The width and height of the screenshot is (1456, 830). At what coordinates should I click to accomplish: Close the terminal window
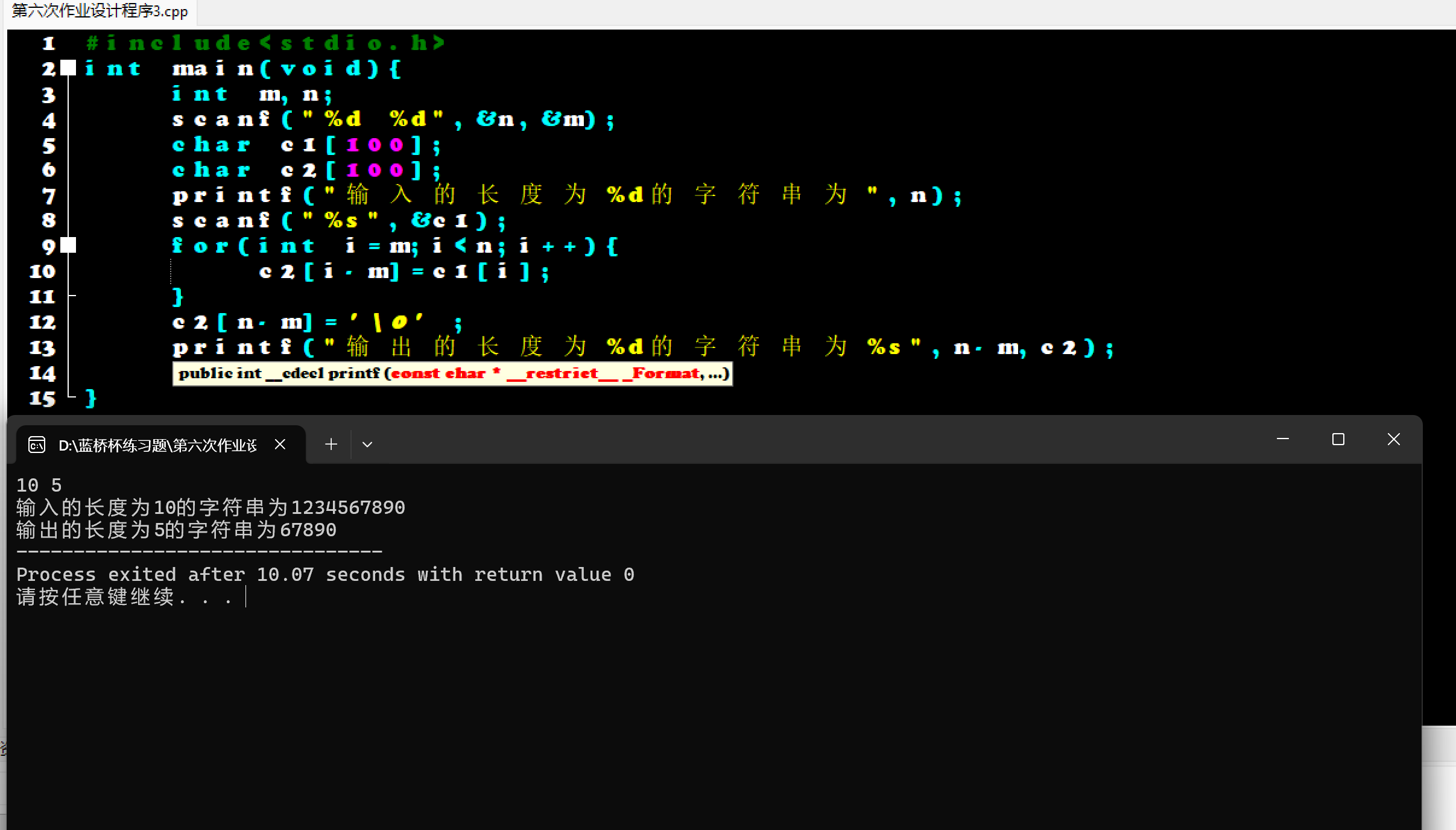coord(1394,439)
